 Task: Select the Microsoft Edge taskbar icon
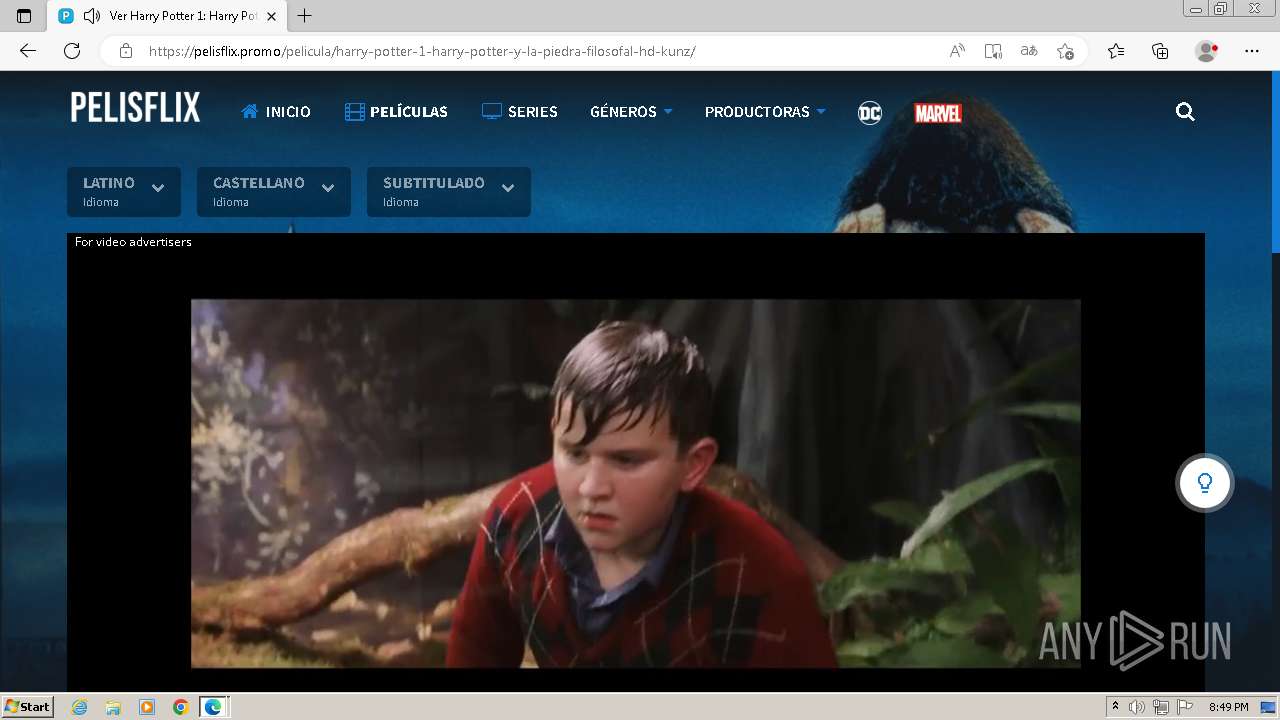point(214,707)
